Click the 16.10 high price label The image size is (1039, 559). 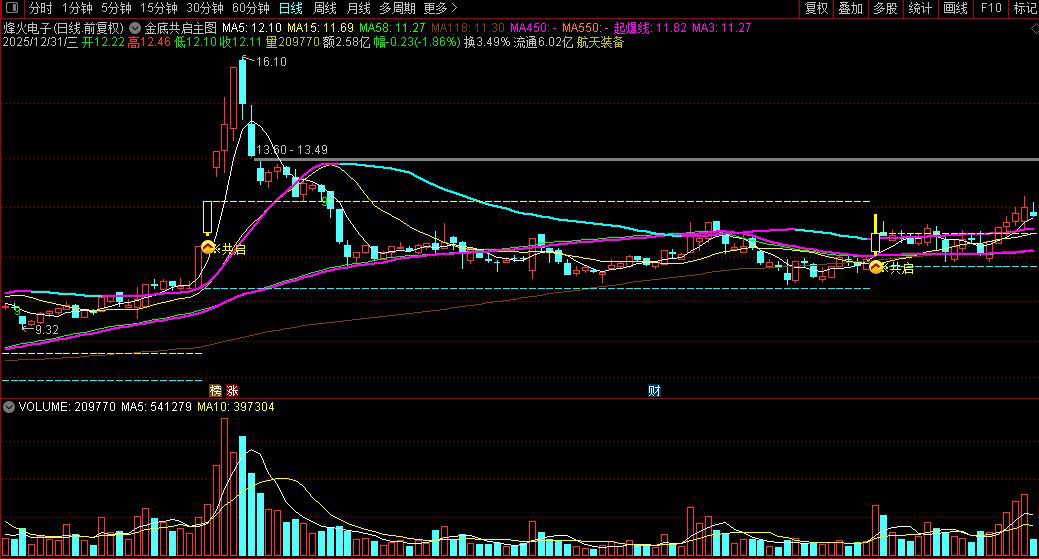click(x=271, y=62)
